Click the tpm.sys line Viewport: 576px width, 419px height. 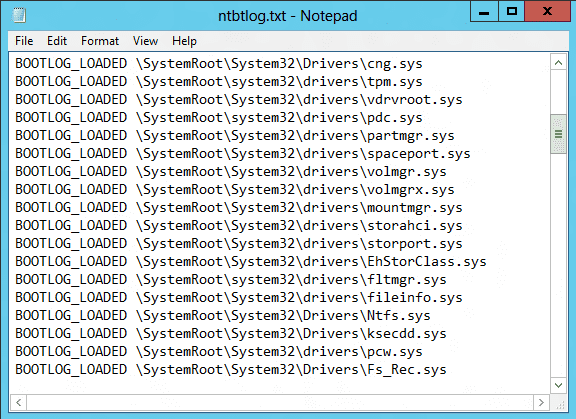pyautogui.click(x=219, y=82)
